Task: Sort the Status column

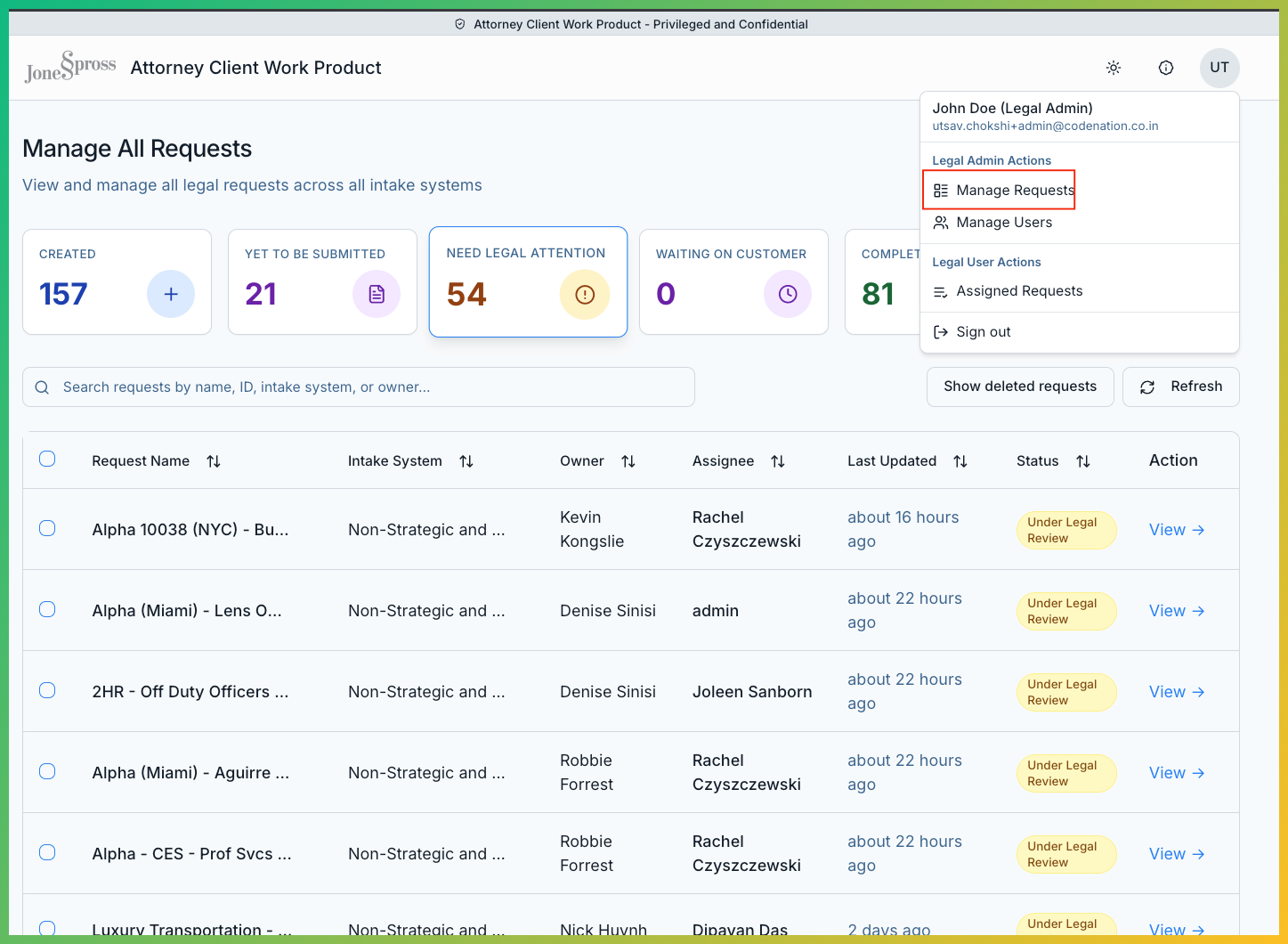Action: pyautogui.click(x=1083, y=460)
